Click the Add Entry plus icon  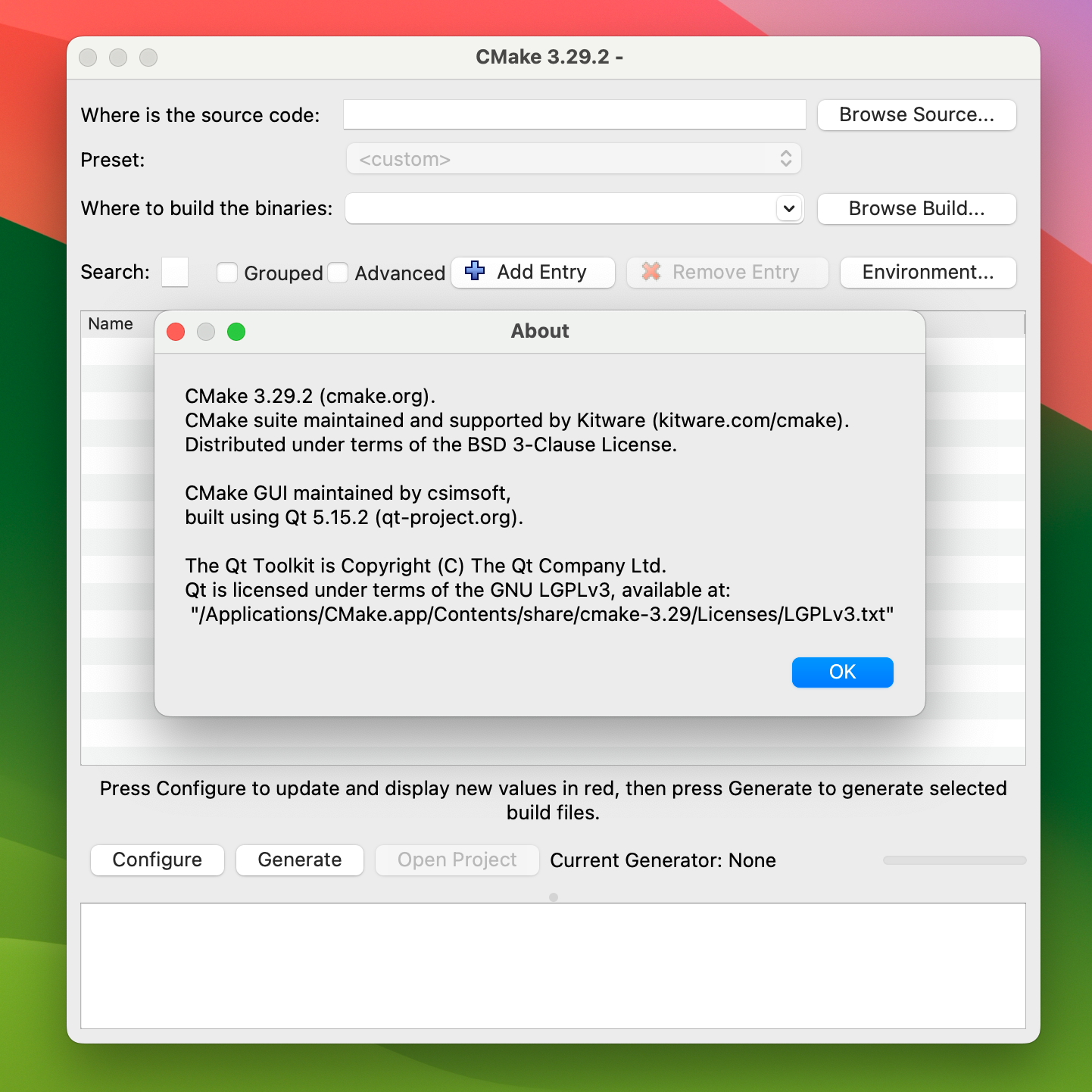[474, 272]
